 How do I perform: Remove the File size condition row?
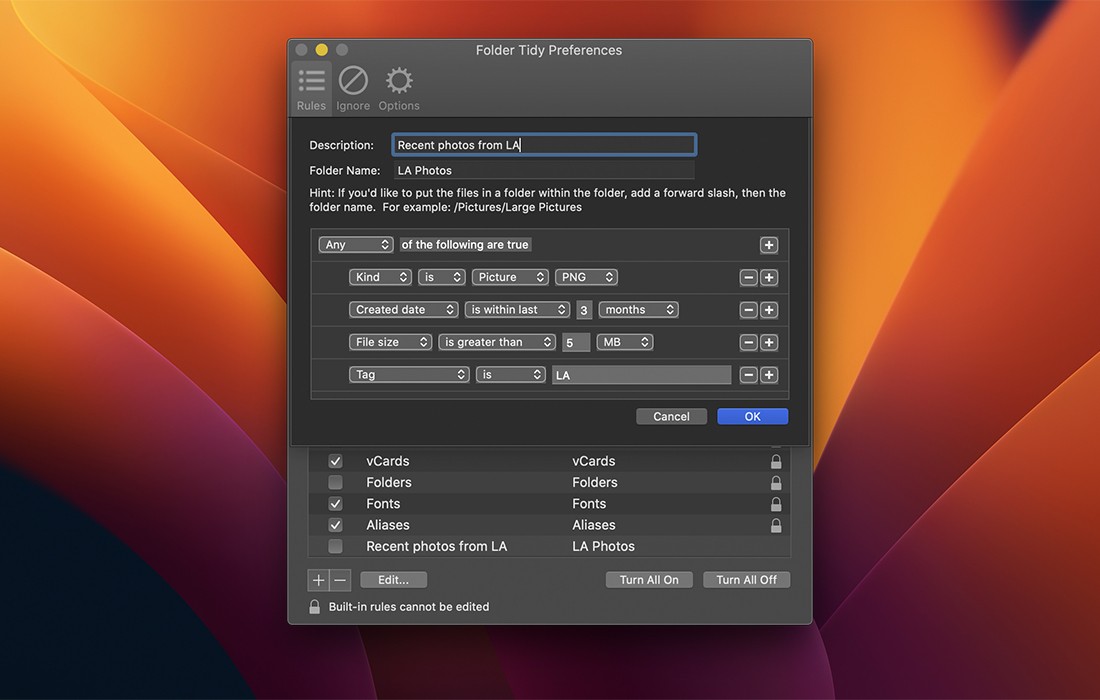(x=748, y=343)
